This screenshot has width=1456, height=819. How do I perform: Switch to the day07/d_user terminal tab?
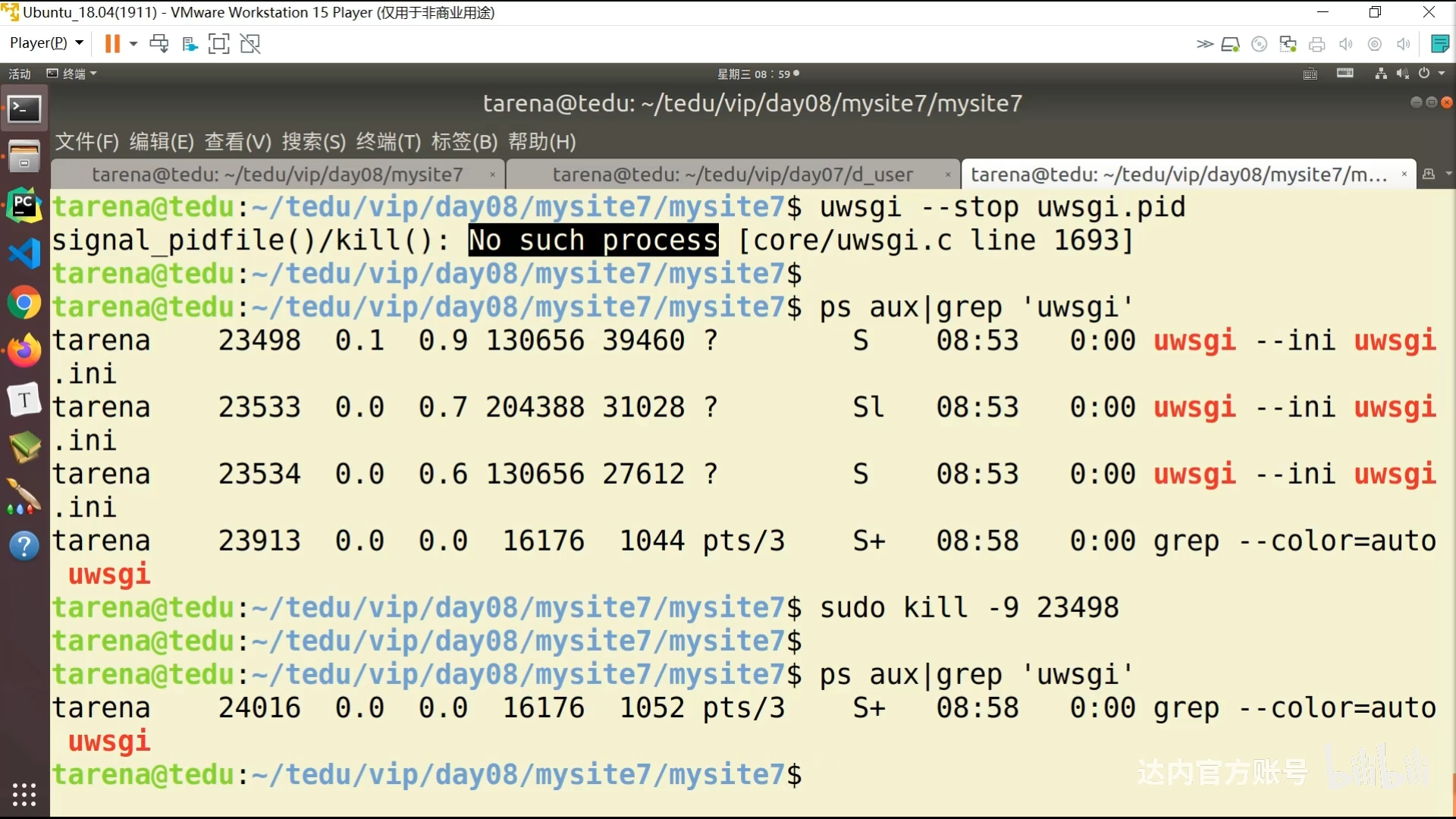(732, 174)
